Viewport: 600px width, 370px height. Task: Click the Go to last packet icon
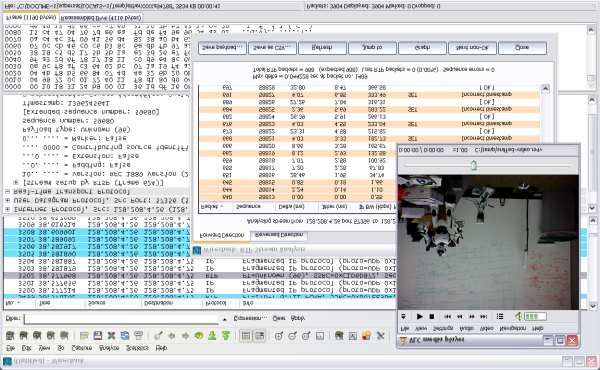click(226, 336)
